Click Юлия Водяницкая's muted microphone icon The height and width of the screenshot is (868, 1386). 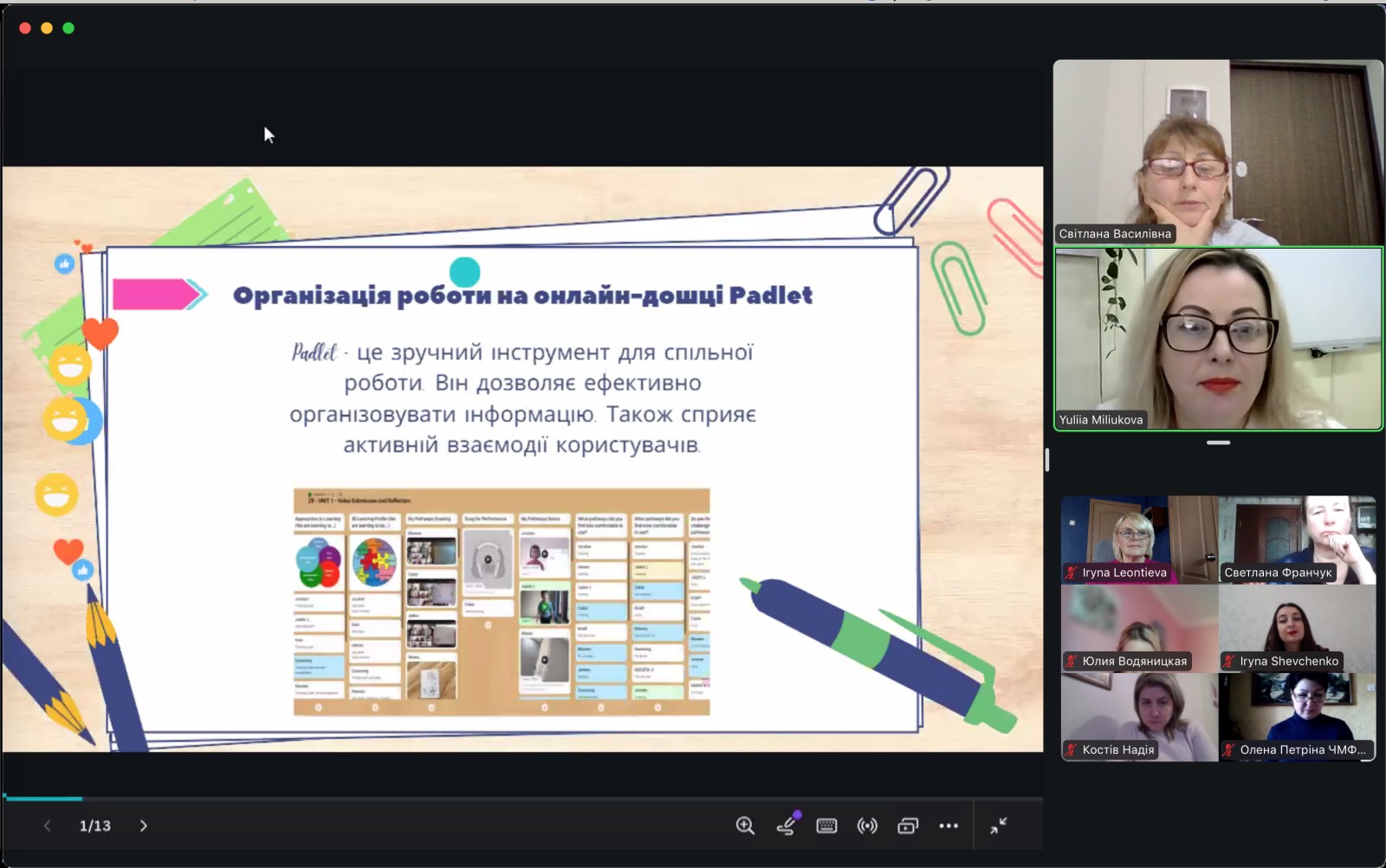(x=1072, y=661)
